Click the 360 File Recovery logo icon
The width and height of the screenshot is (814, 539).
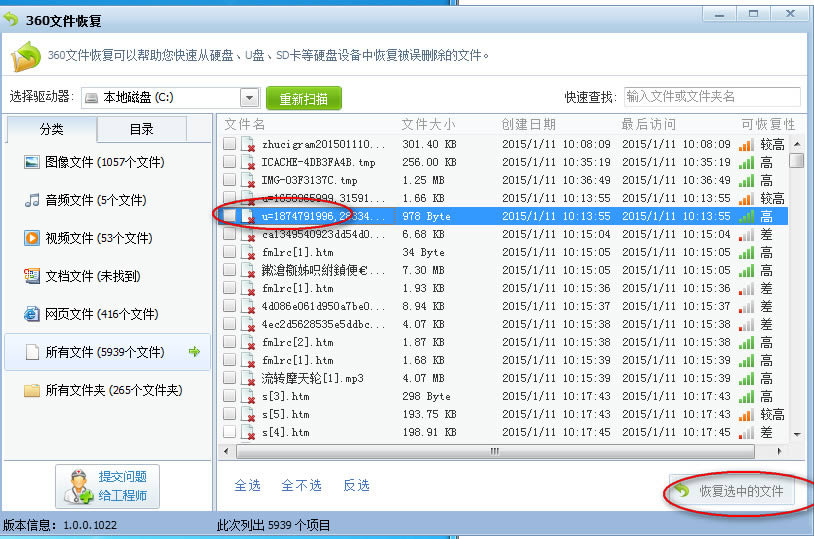pos(26,55)
